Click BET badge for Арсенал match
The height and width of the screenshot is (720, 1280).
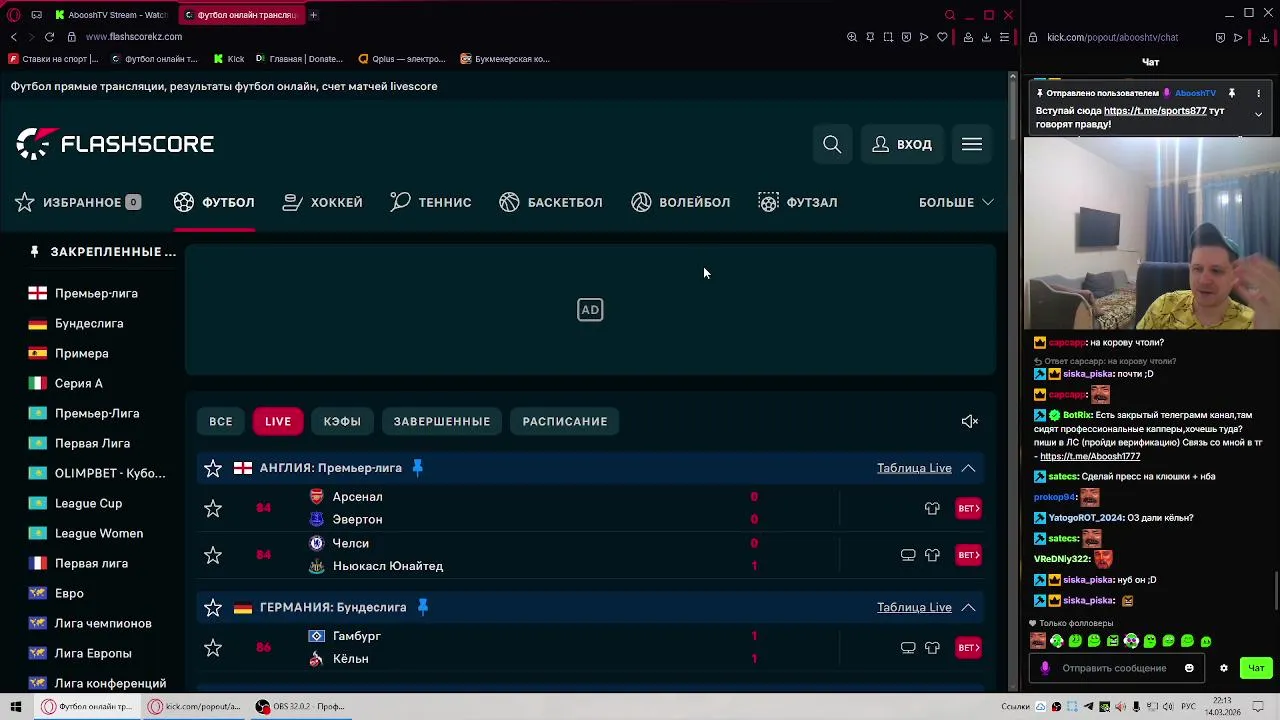pos(968,508)
